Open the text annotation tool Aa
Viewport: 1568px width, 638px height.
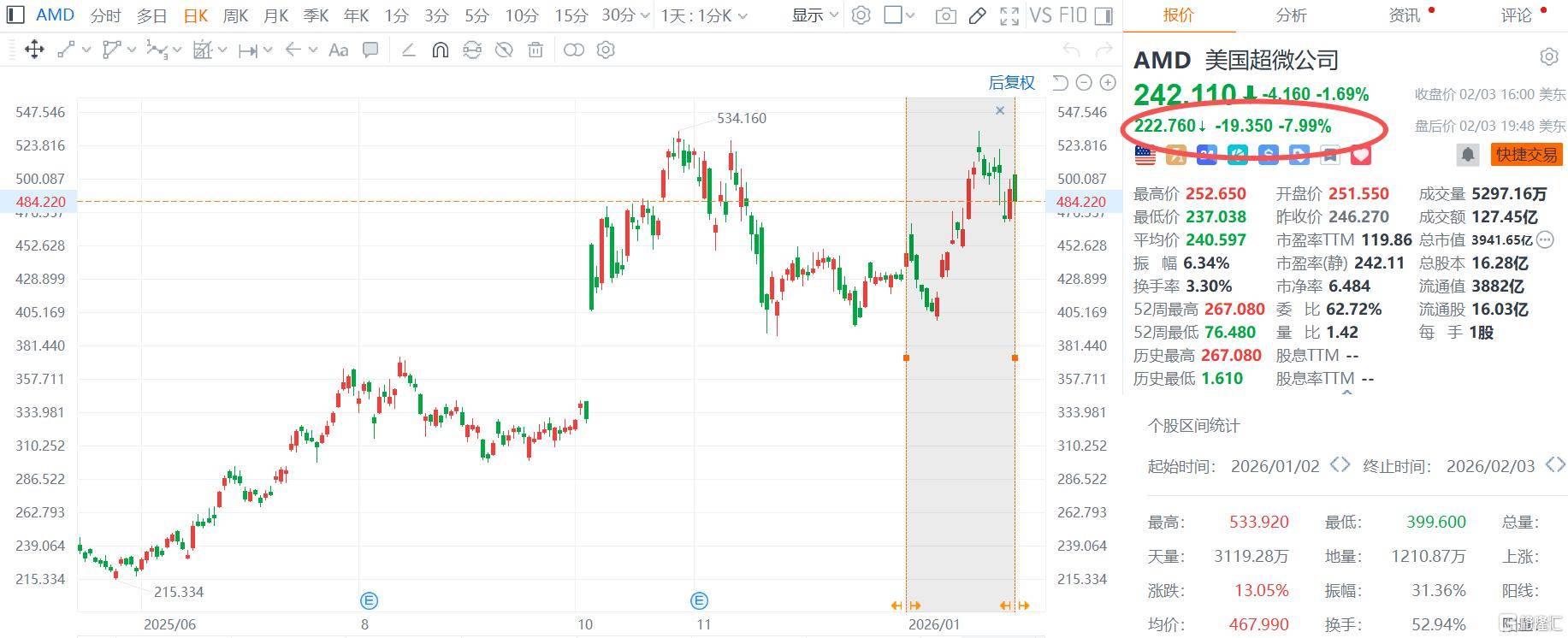point(338,50)
